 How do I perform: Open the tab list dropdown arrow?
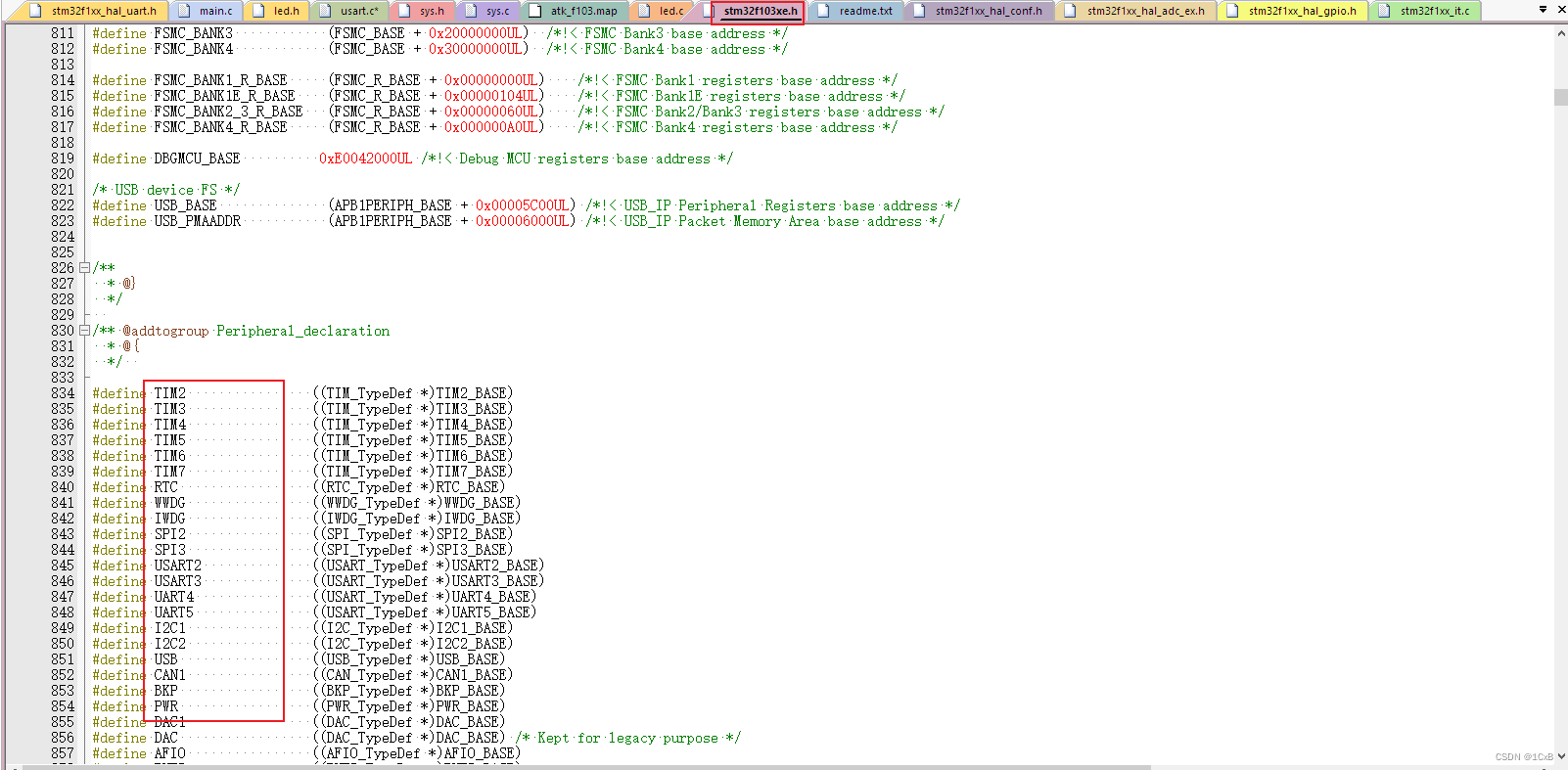pyautogui.click(x=1543, y=9)
